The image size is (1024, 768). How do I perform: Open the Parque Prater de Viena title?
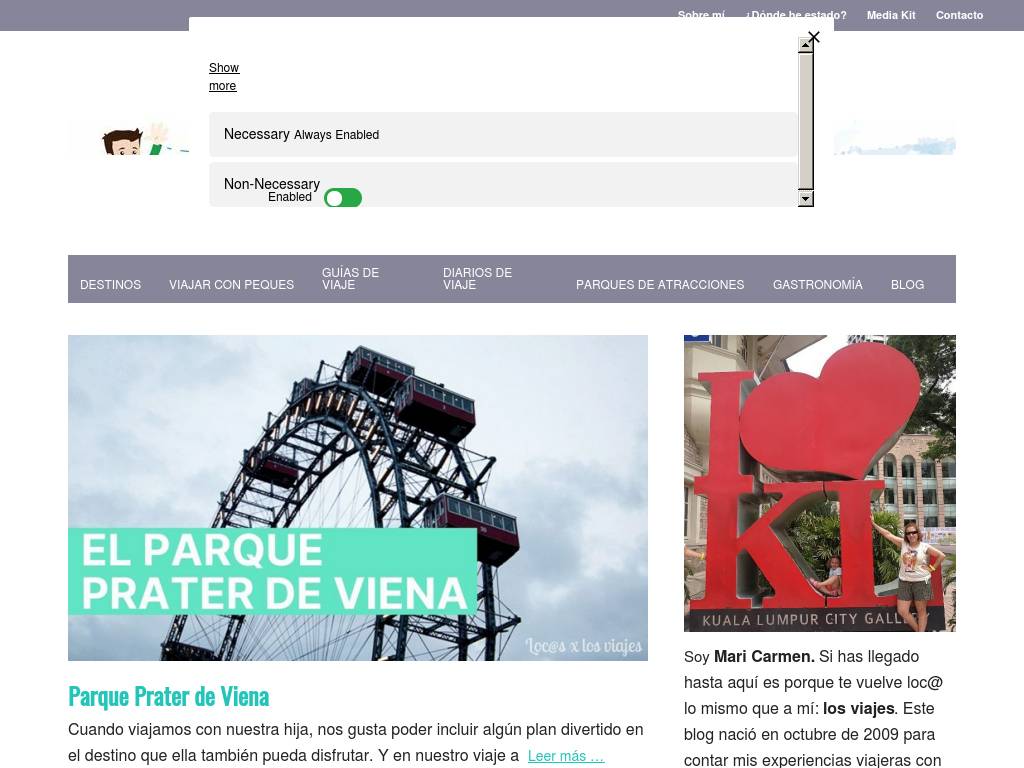point(168,696)
